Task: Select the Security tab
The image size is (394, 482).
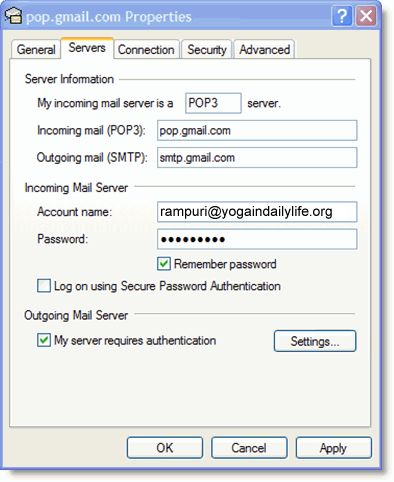Action: (x=207, y=50)
